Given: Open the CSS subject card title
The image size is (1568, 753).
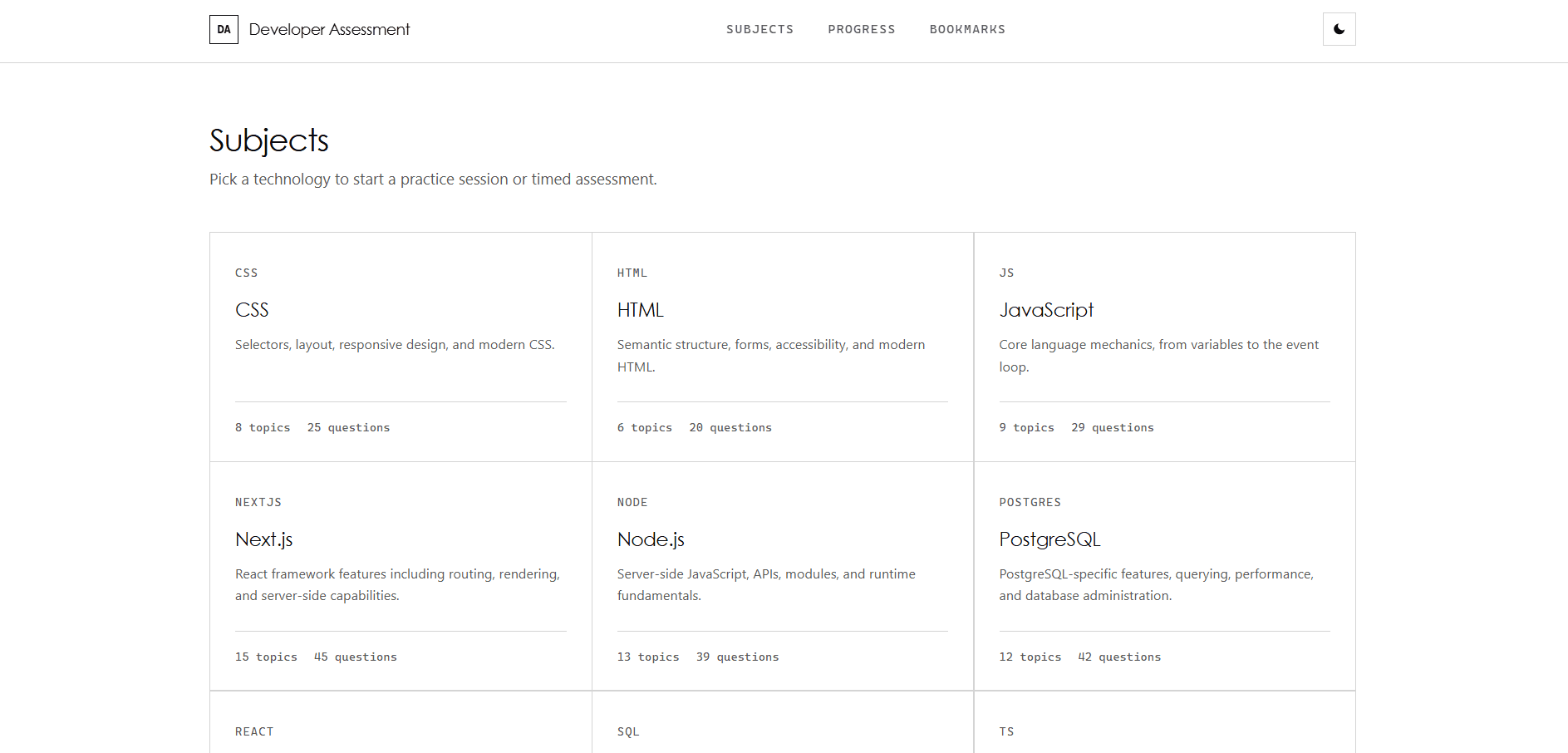Looking at the screenshot, I should point(252,310).
